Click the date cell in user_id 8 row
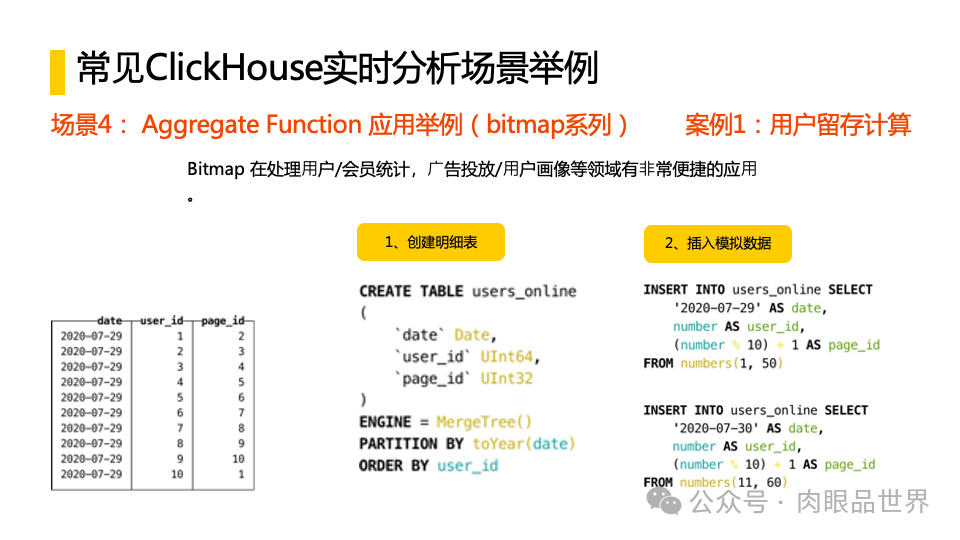The height and width of the screenshot is (540, 960). pos(91,443)
